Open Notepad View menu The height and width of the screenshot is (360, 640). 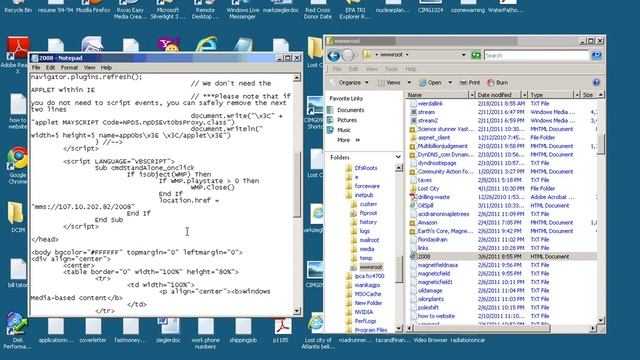tap(89, 68)
